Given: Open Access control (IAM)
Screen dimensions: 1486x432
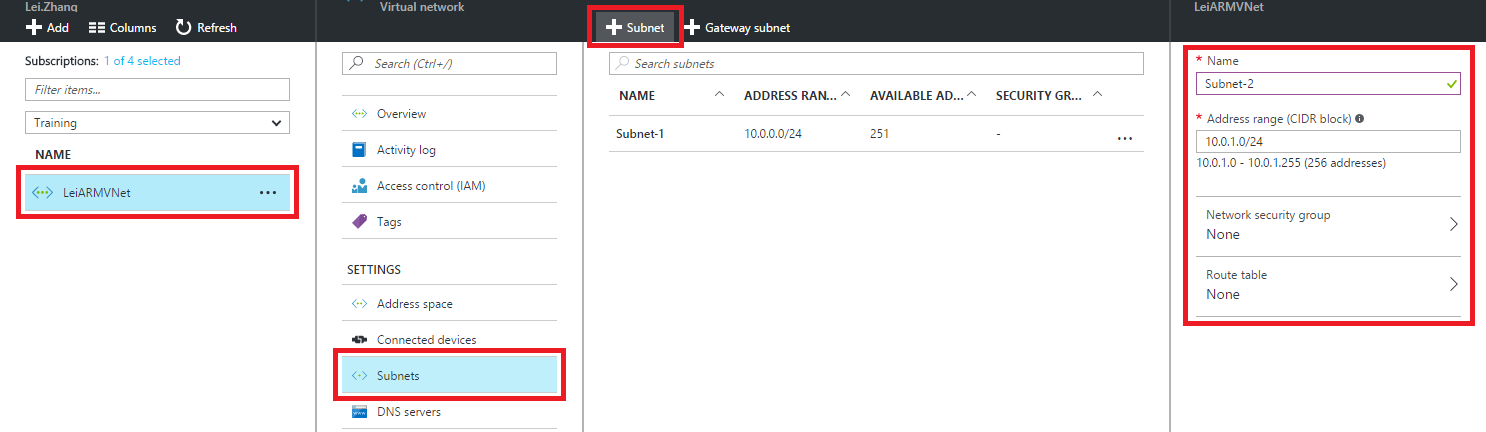Looking at the screenshot, I should tap(449, 186).
